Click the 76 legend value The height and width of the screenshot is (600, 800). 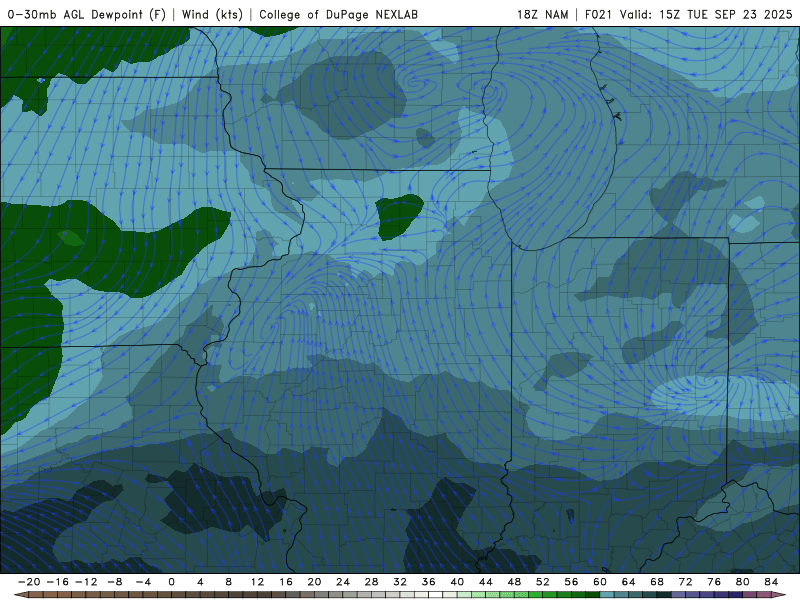tap(714, 582)
